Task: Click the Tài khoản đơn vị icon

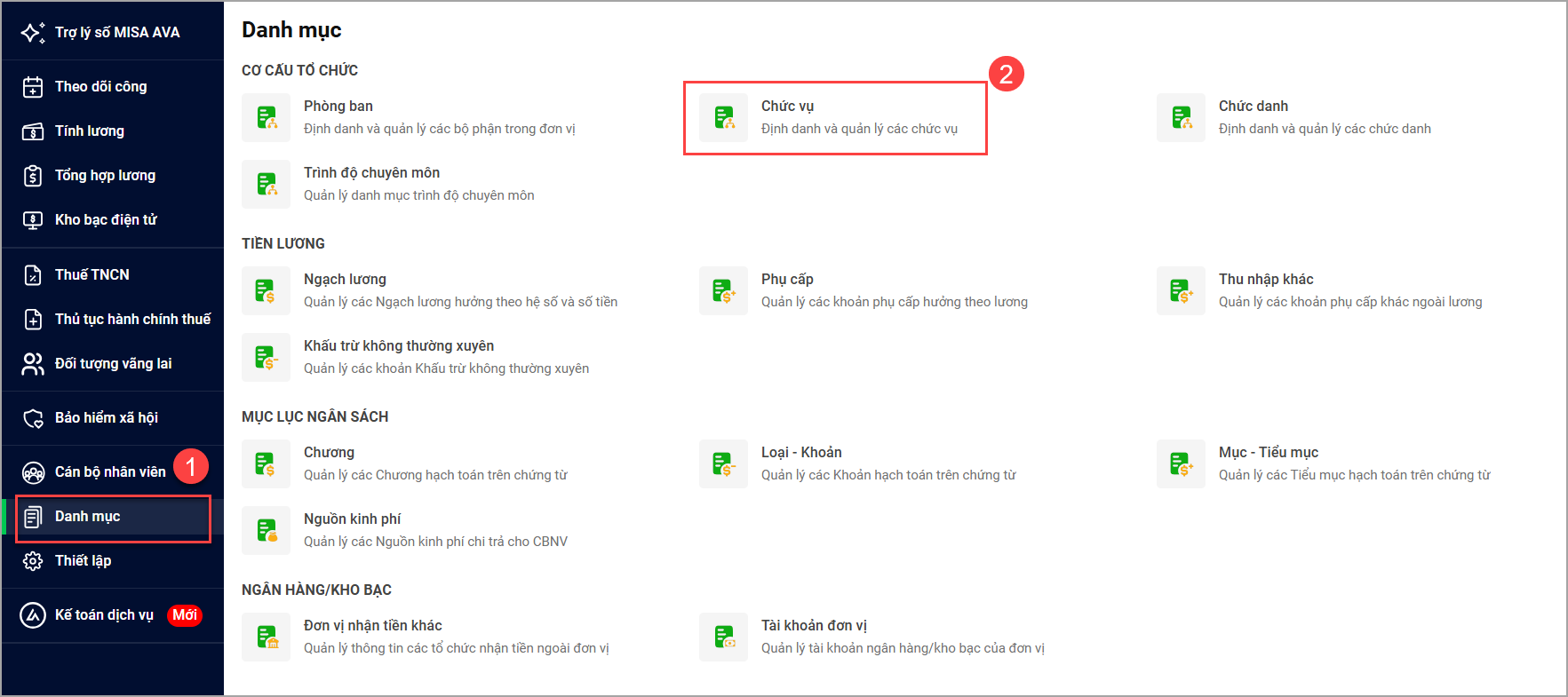Action: pos(723,637)
